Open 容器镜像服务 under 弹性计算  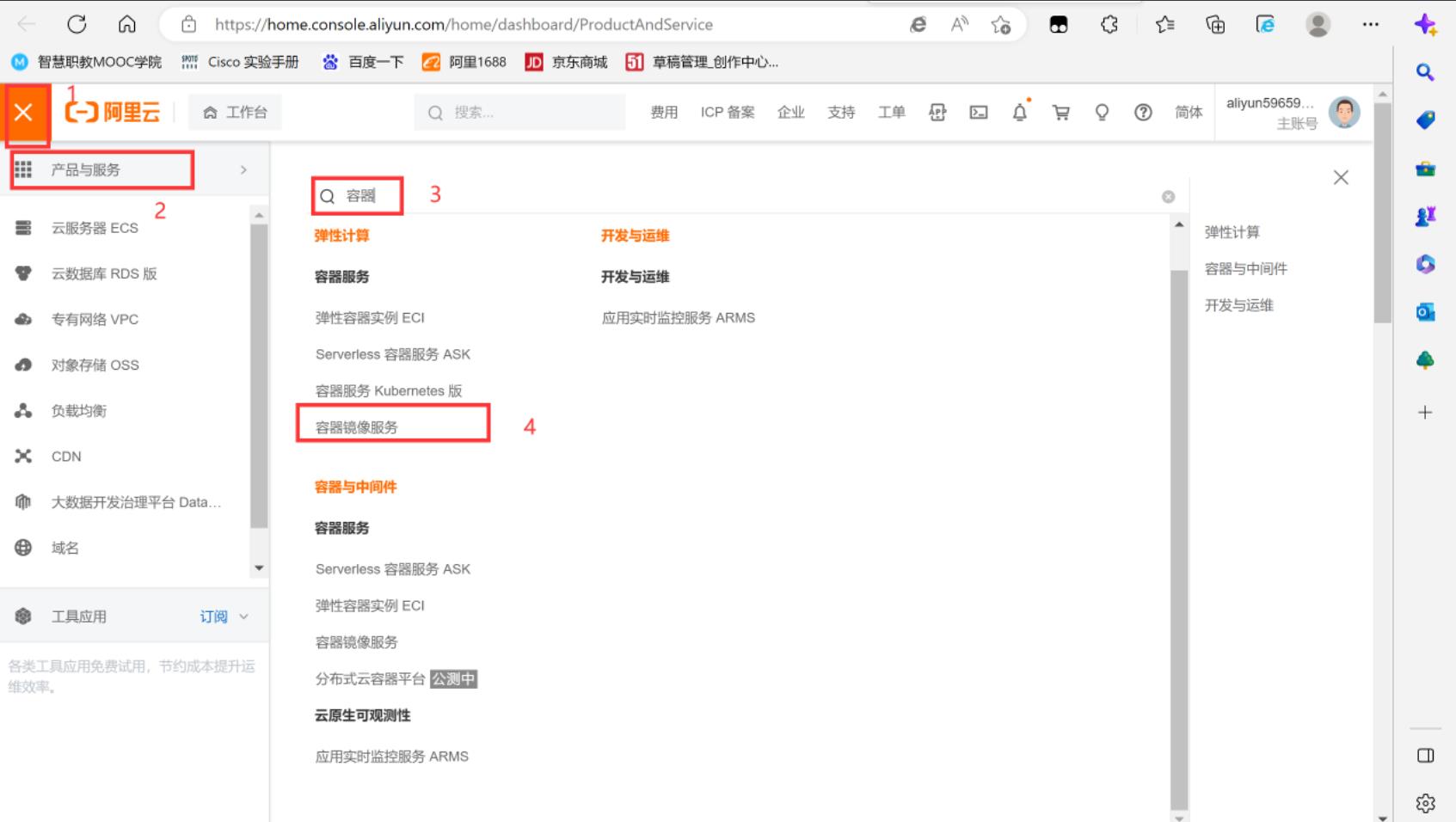[356, 427]
